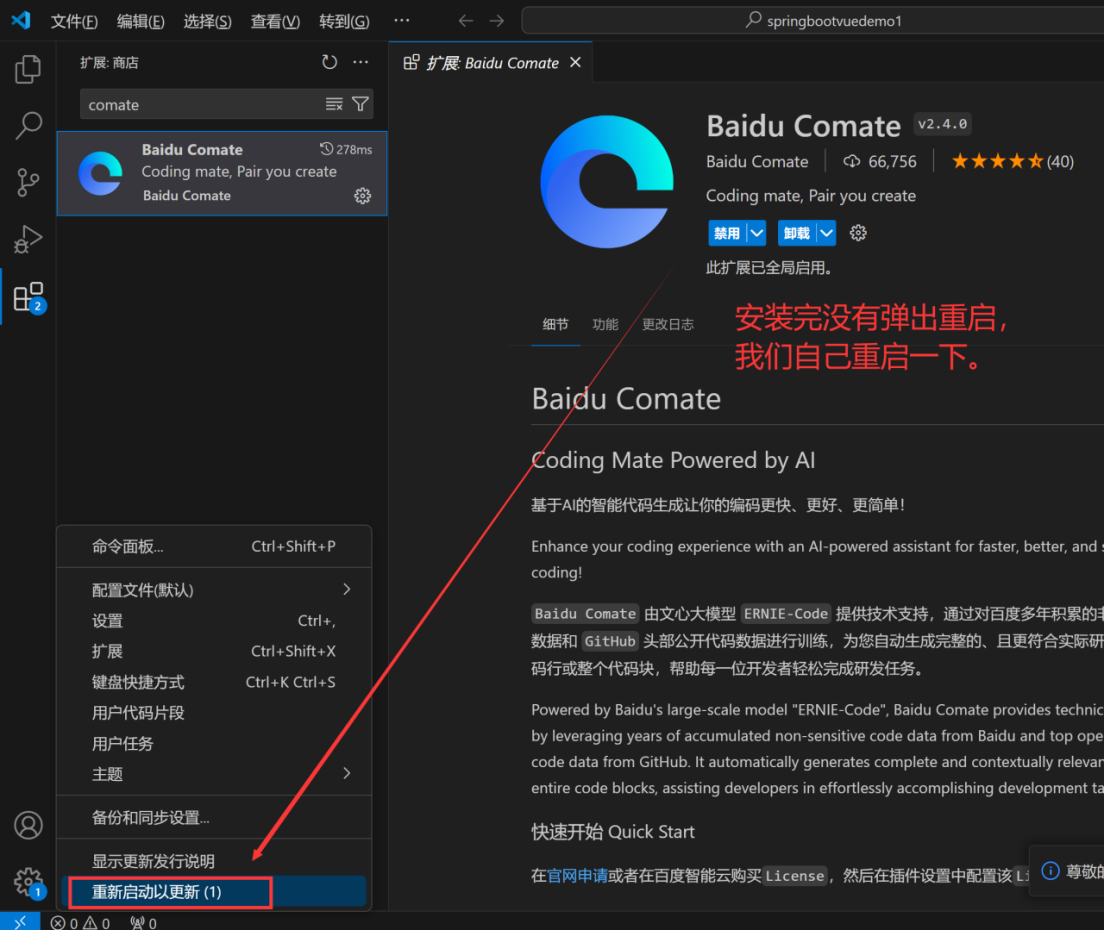Refresh the extensions marketplace list
Viewport: 1104px width, 930px height.
(330, 62)
